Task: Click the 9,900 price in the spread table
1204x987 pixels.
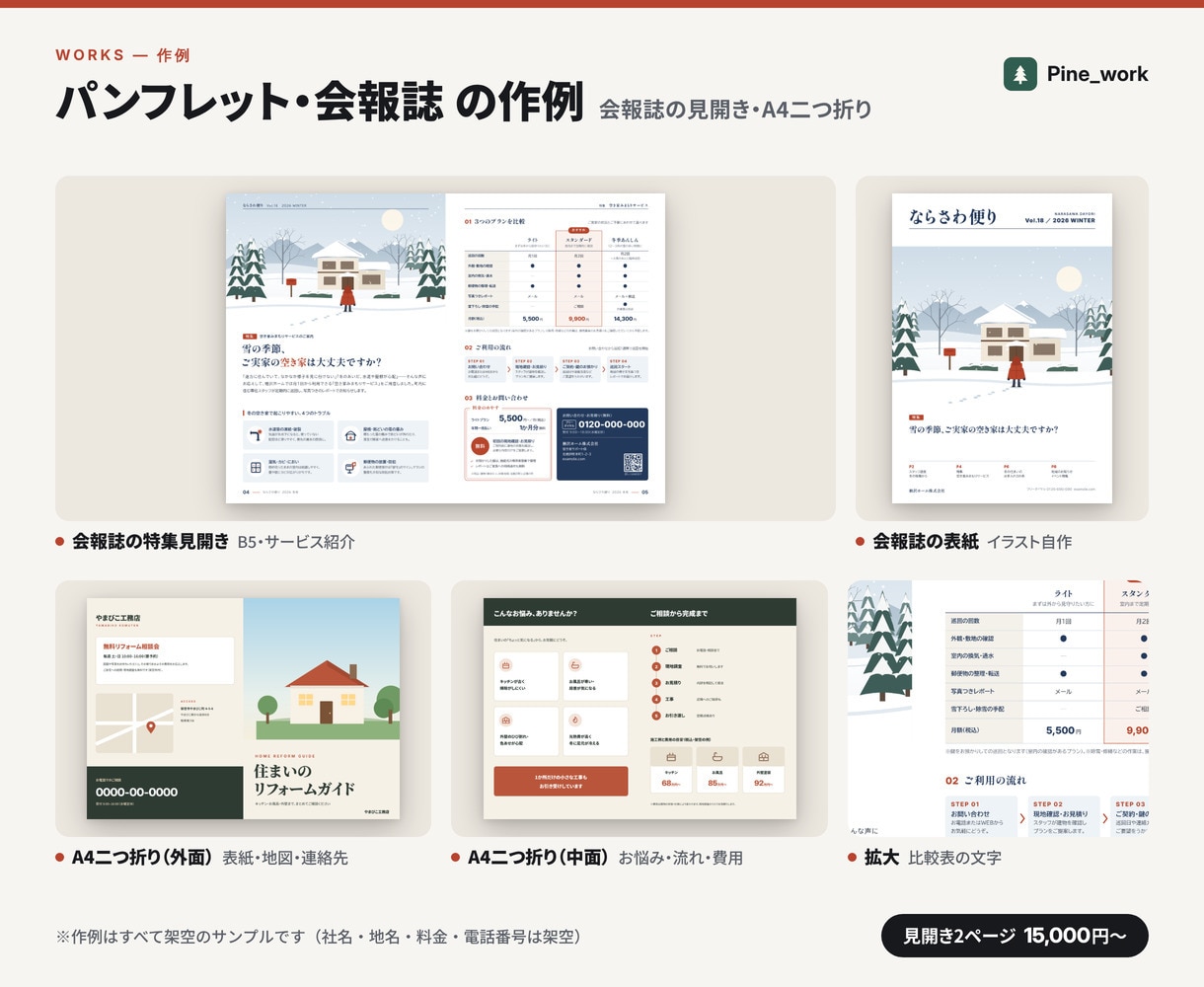Action: tap(579, 319)
